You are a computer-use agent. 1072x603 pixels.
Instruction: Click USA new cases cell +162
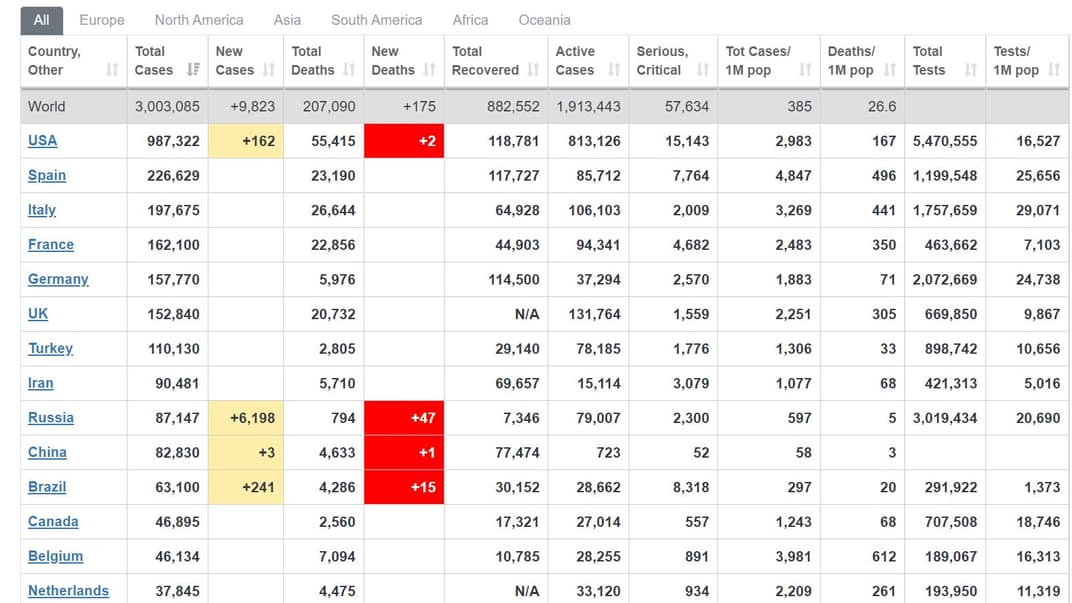(x=246, y=141)
